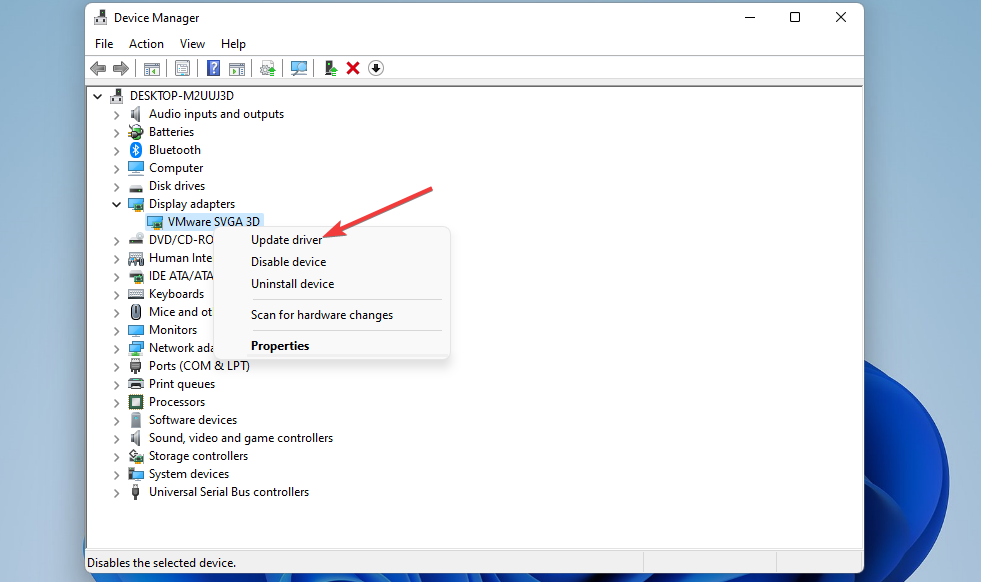Click the Bluetooth logo icon
The width and height of the screenshot is (981, 582).
tap(136, 150)
